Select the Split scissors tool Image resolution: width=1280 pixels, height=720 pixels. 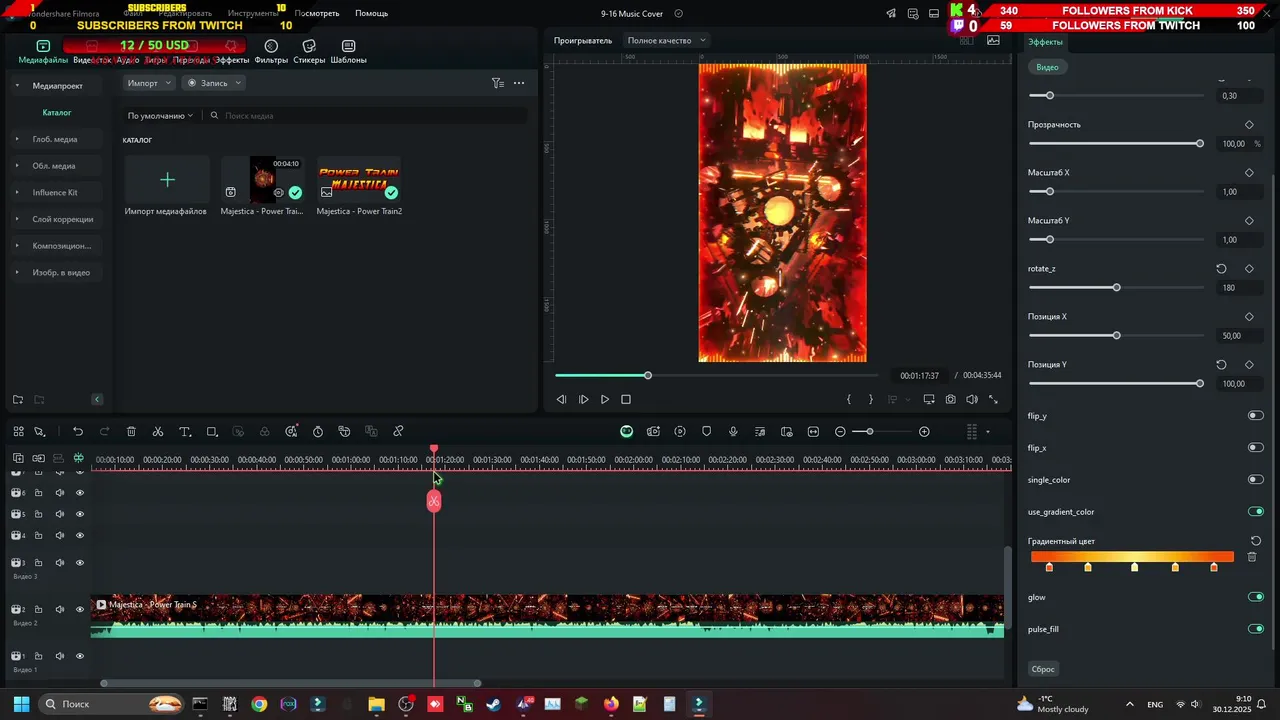[x=158, y=432]
